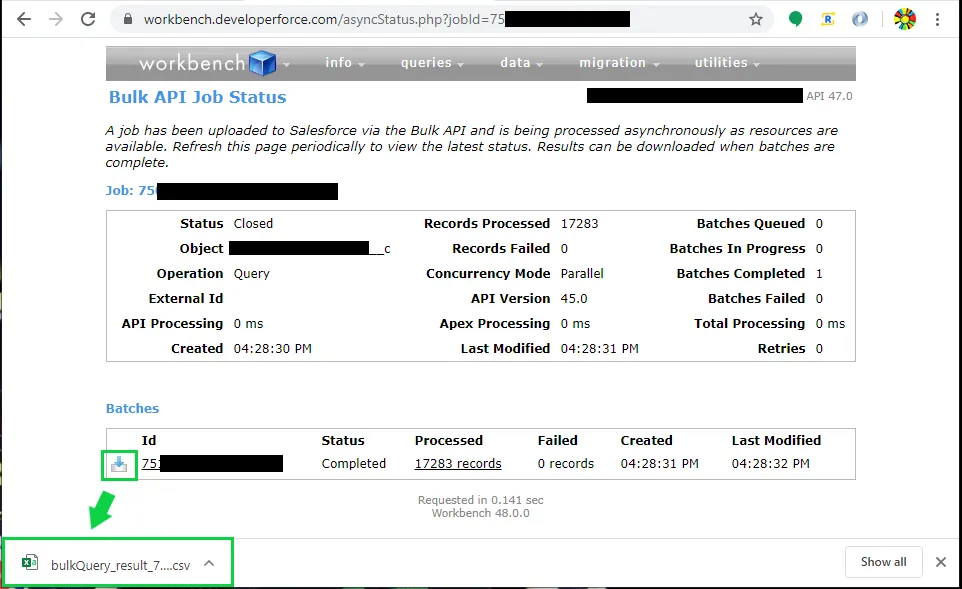Open the data dropdown menu
Image resolution: width=962 pixels, height=589 pixels.
[521, 63]
